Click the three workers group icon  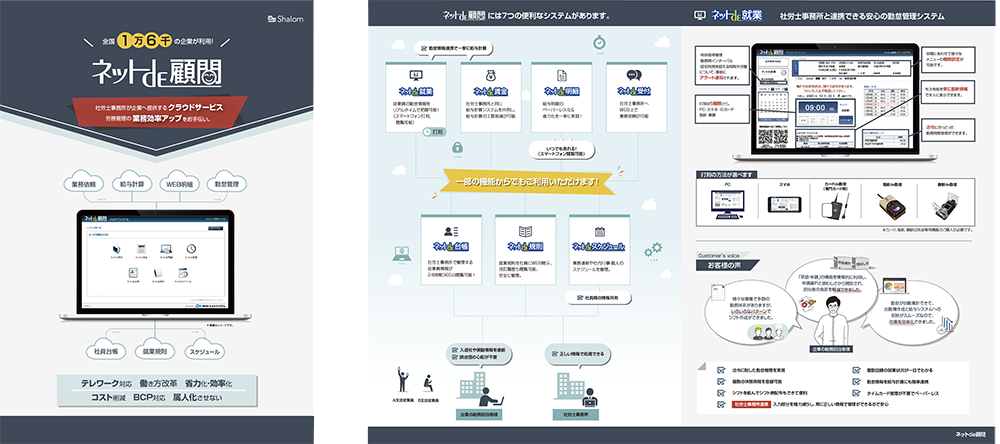pyautogui.click(x=769, y=333)
